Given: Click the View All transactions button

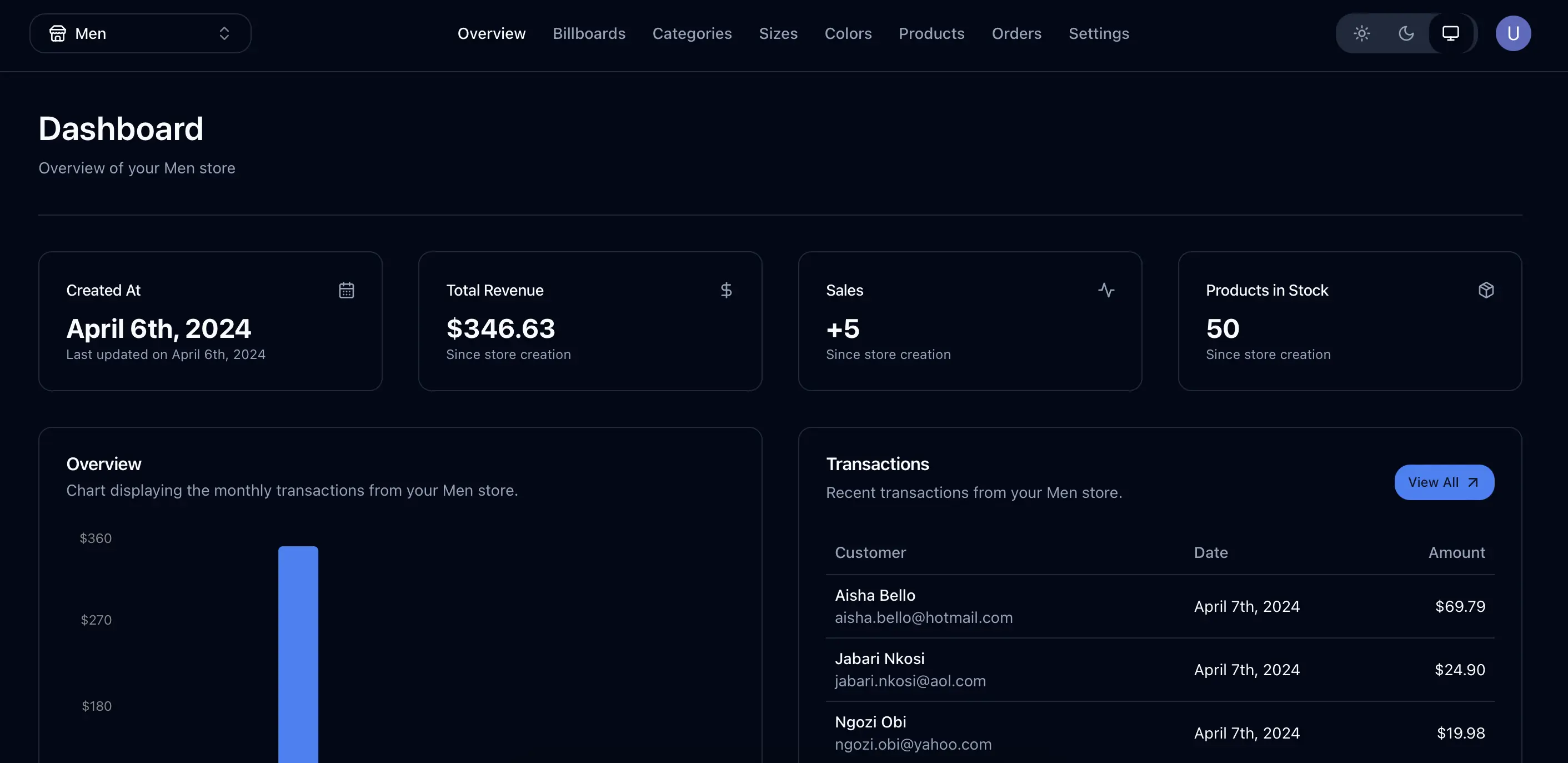Looking at the screenshot, I should click(1444, 482).
